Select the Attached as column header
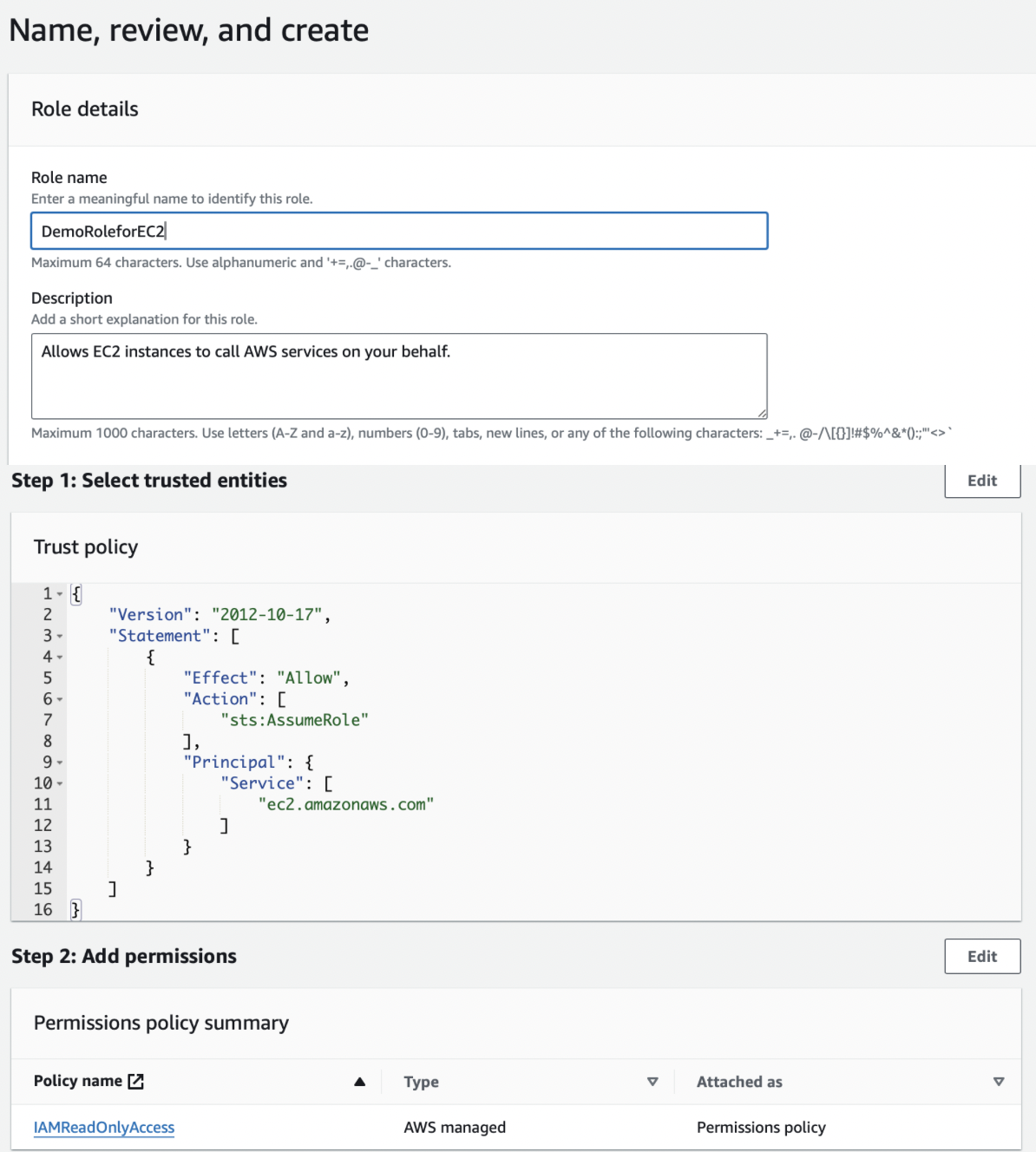Viewport: 1036px width, 1152px height. [739, 1082]
